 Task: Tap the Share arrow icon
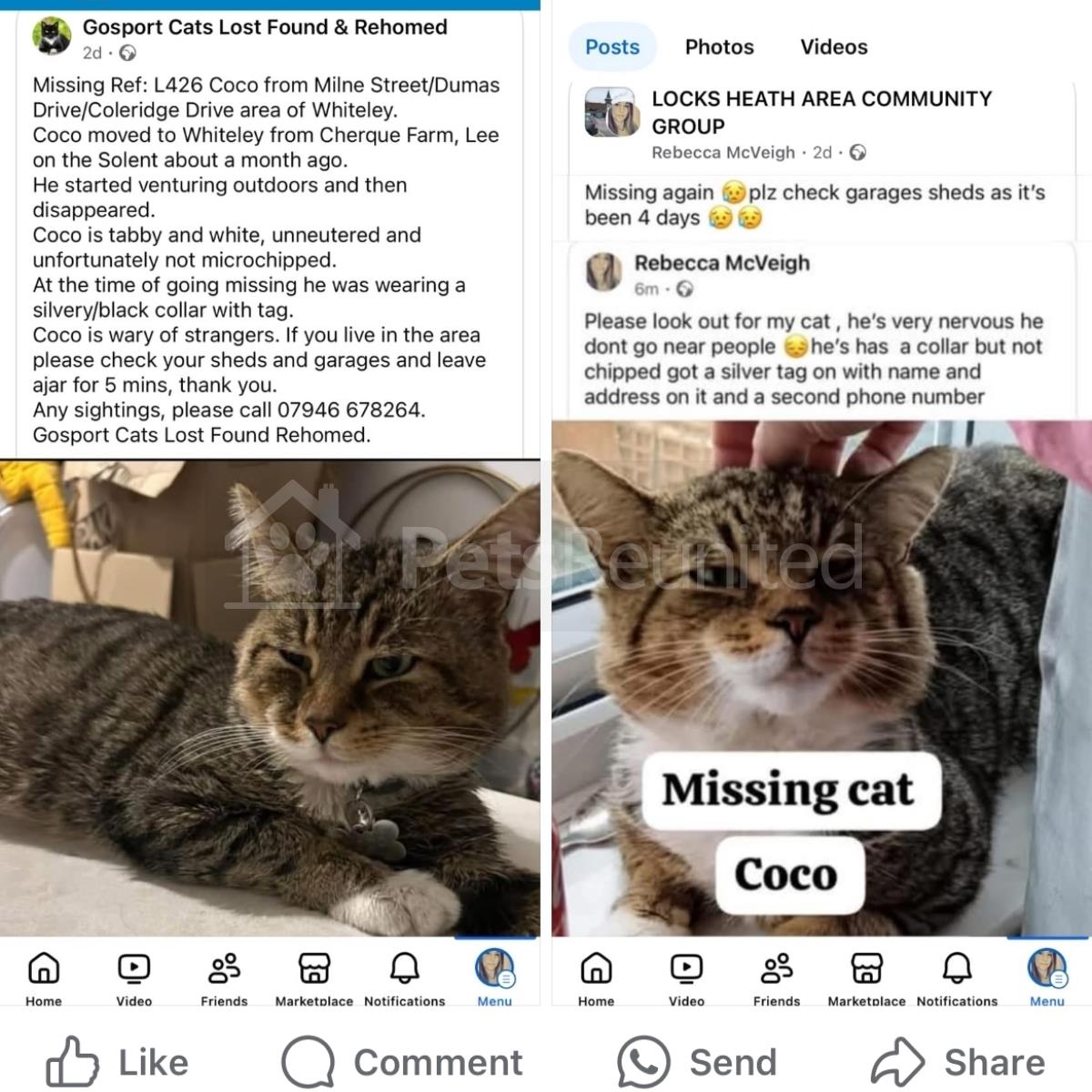(898, 1061)
